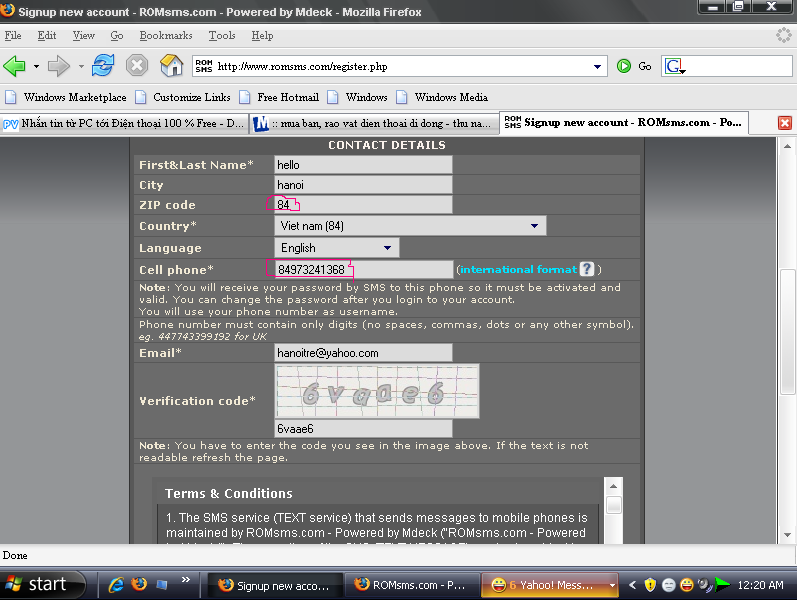The height and width of the screenshot is (600, 800).
Task: Click the green Go button
Action: tap(634, 66)
